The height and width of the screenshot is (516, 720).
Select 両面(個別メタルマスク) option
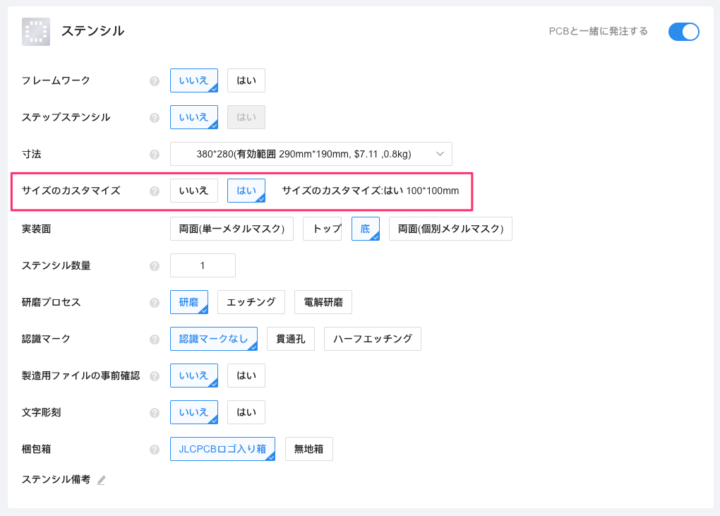coord(450,229)
